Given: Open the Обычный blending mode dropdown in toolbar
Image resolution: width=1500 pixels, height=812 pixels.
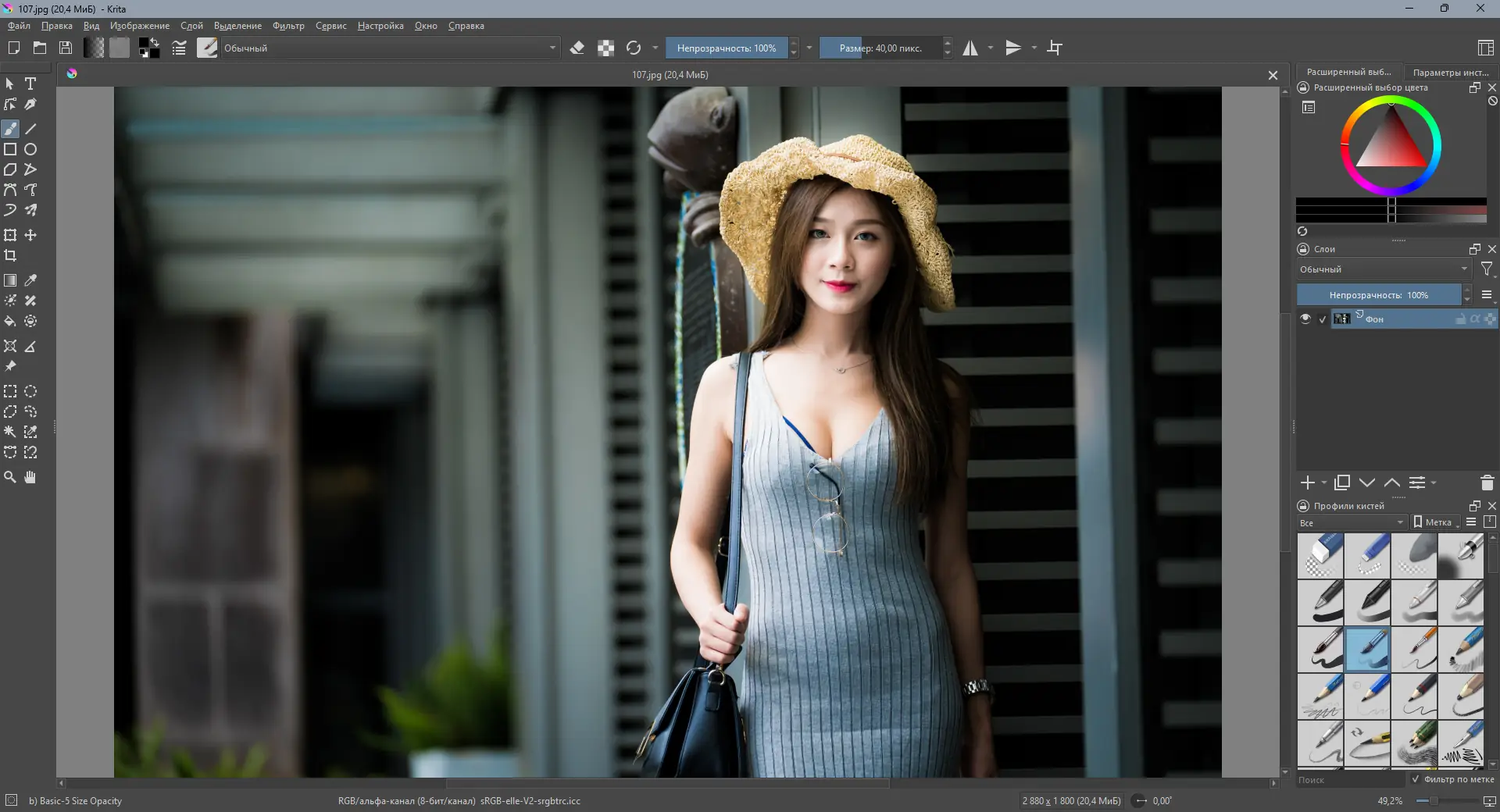Looking at the screenshot, I should pyautogui.click(x=388, y=48).
